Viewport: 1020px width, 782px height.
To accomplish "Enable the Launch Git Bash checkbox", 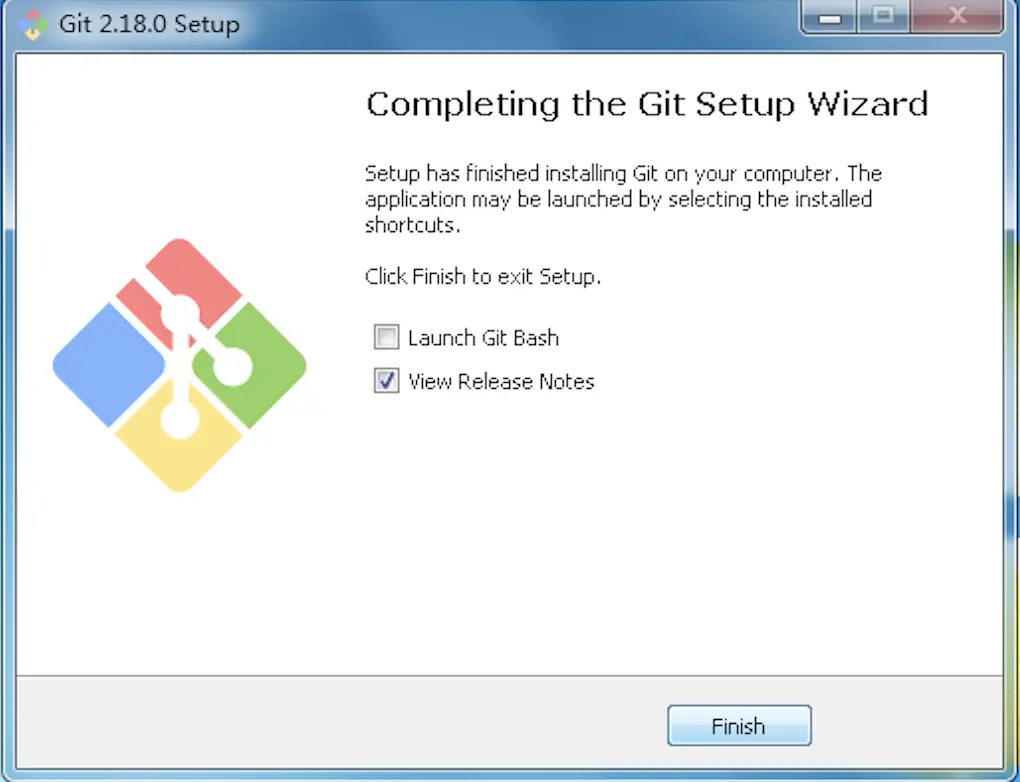I will 386,338.
